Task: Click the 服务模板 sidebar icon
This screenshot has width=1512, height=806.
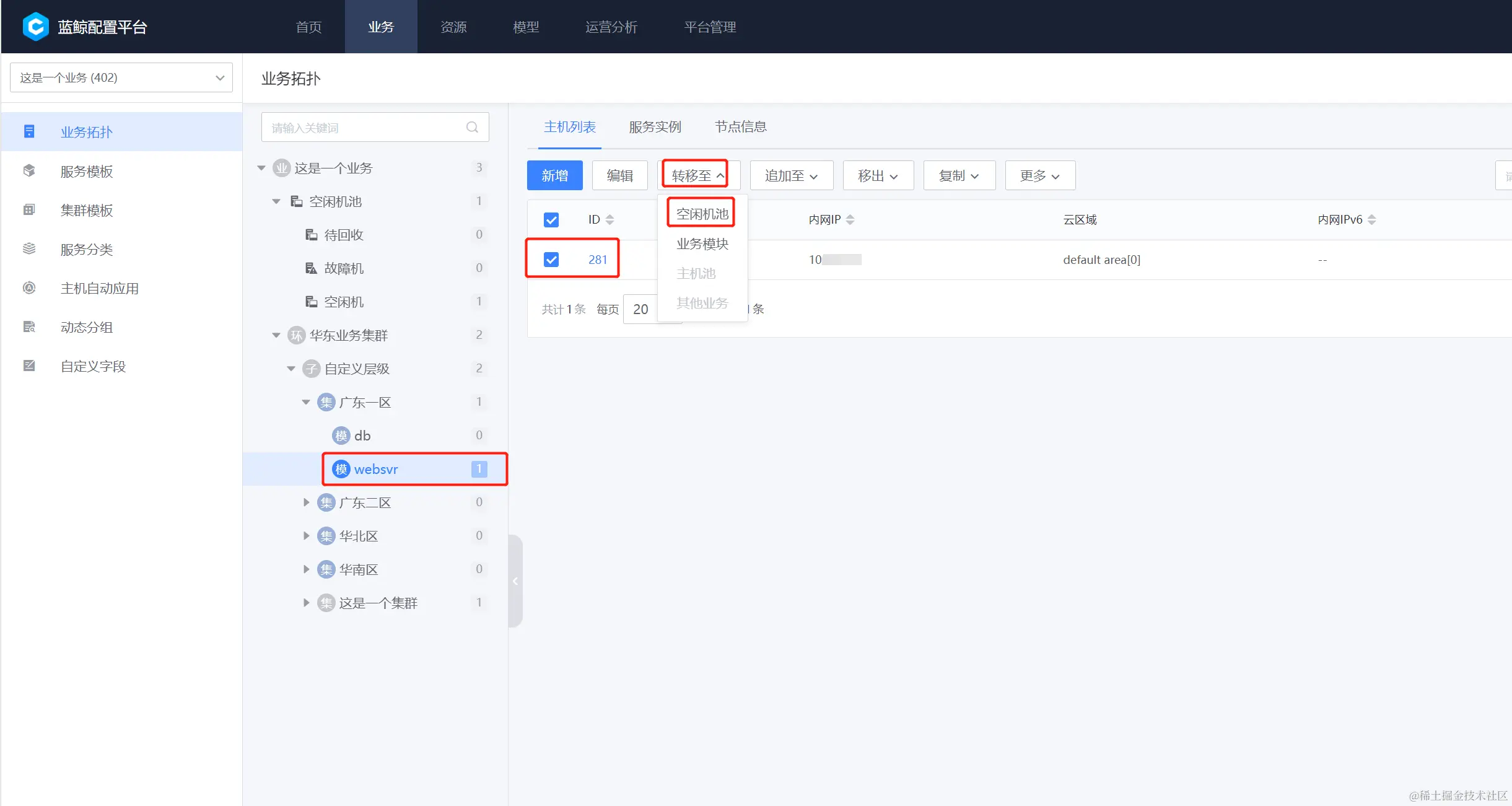Action: [29, 170]
